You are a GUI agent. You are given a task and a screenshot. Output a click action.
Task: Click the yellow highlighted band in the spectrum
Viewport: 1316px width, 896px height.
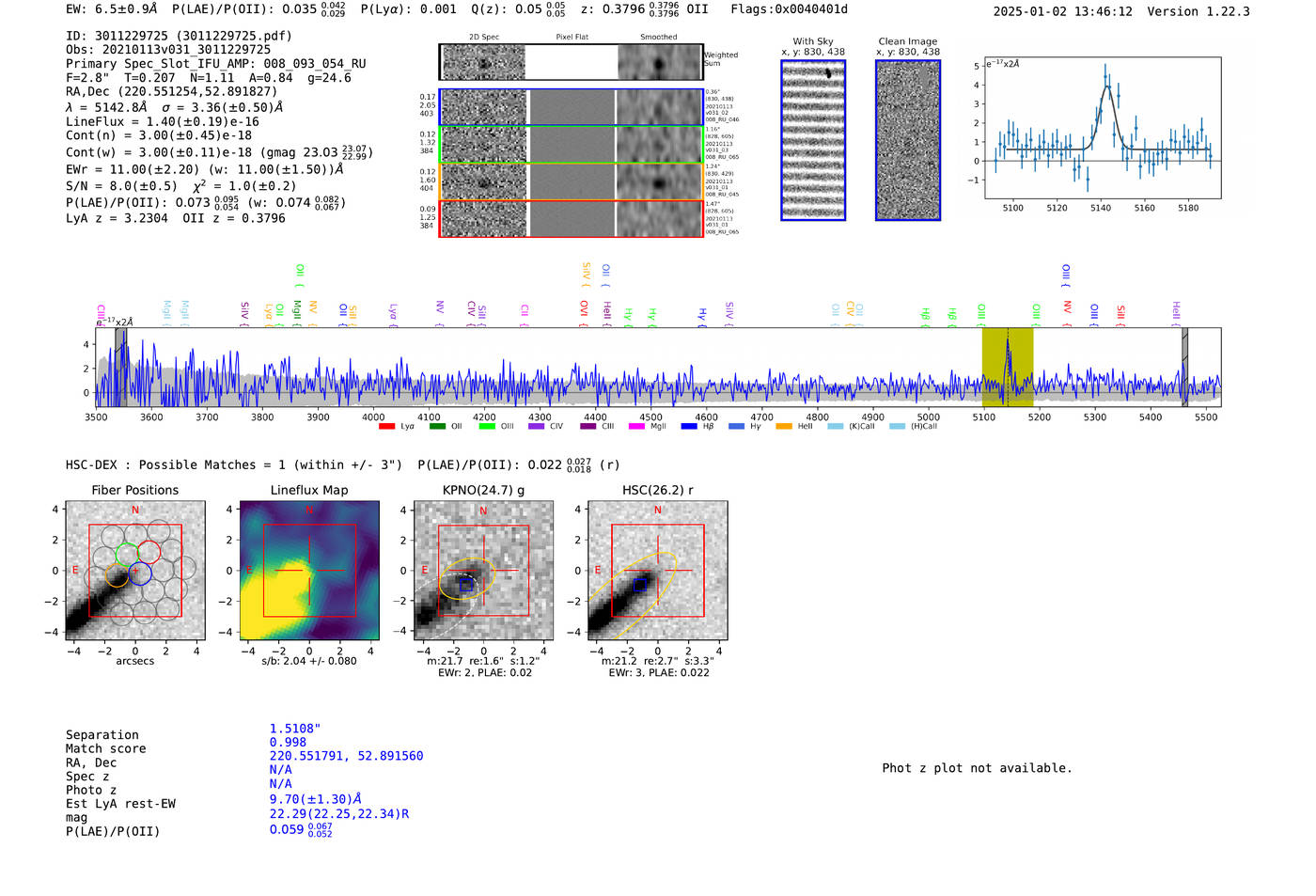tap(1008, 367)
